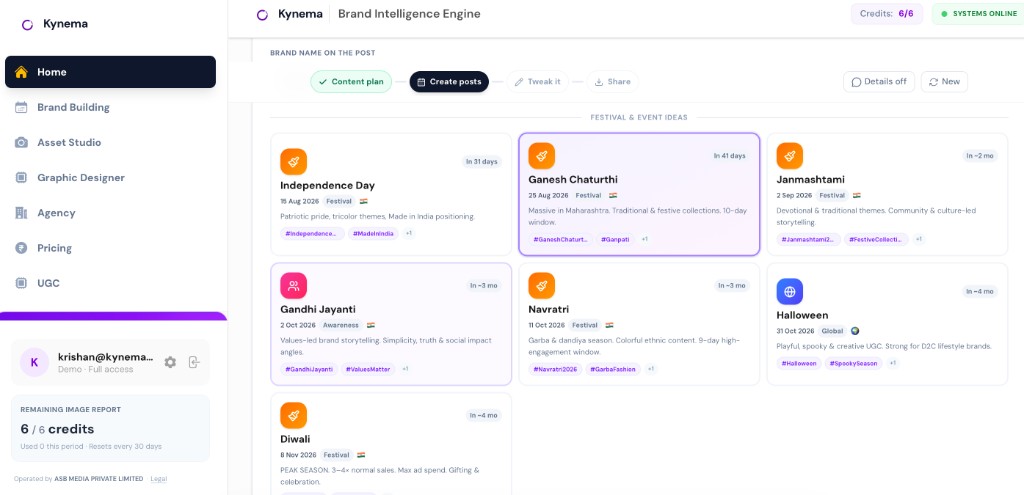This screenshot has width=1024, height=495.
Task: Click the #GarbaFashion hashtag chip
Action: coord(613,369)
